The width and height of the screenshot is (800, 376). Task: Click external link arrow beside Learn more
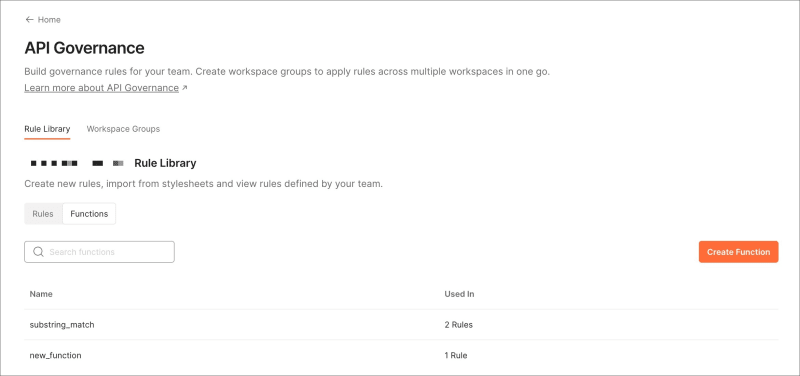[x=185, y=88]
